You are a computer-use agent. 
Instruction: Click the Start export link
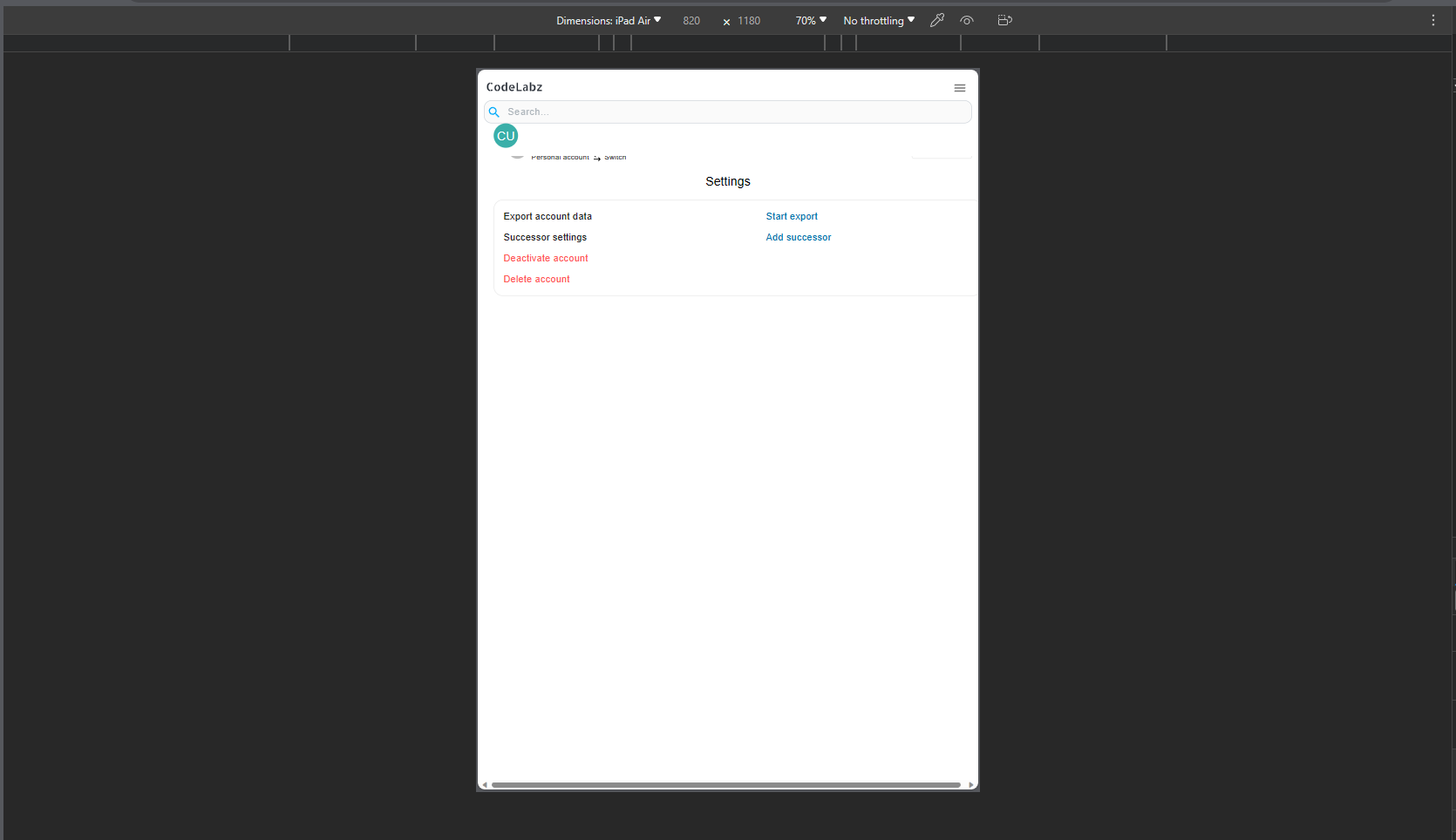791,216
